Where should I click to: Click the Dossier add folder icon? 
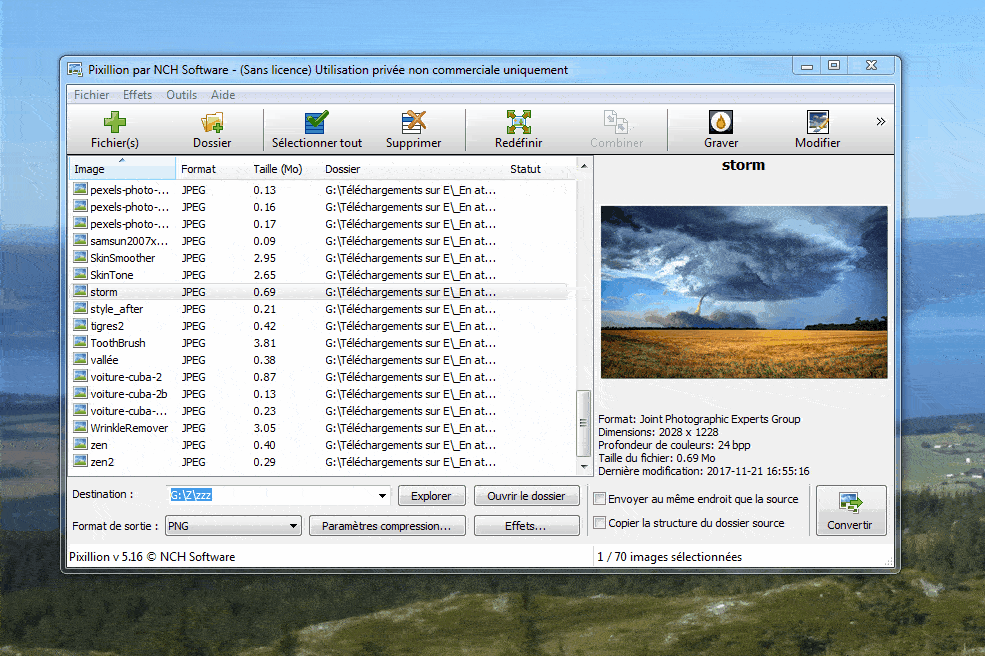coord(212,122)
